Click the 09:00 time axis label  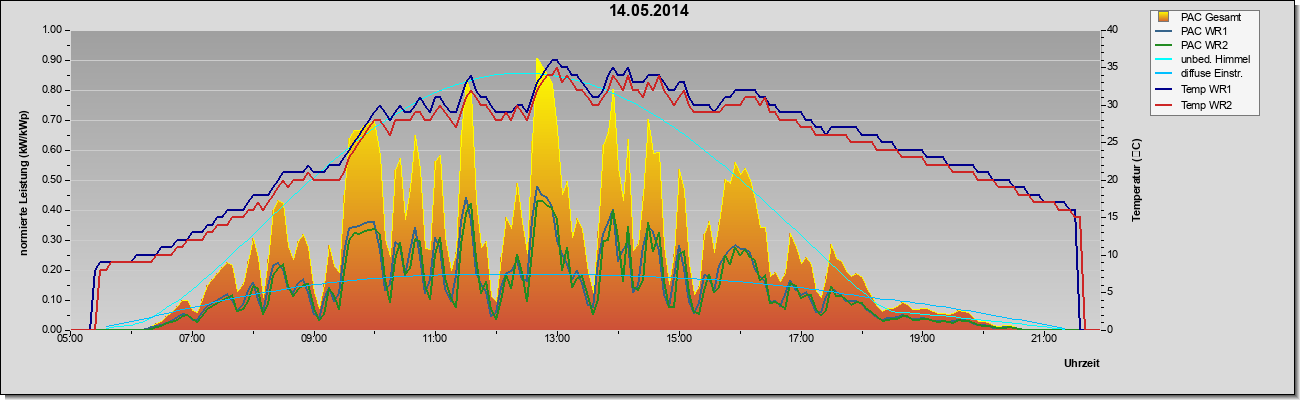313,340
